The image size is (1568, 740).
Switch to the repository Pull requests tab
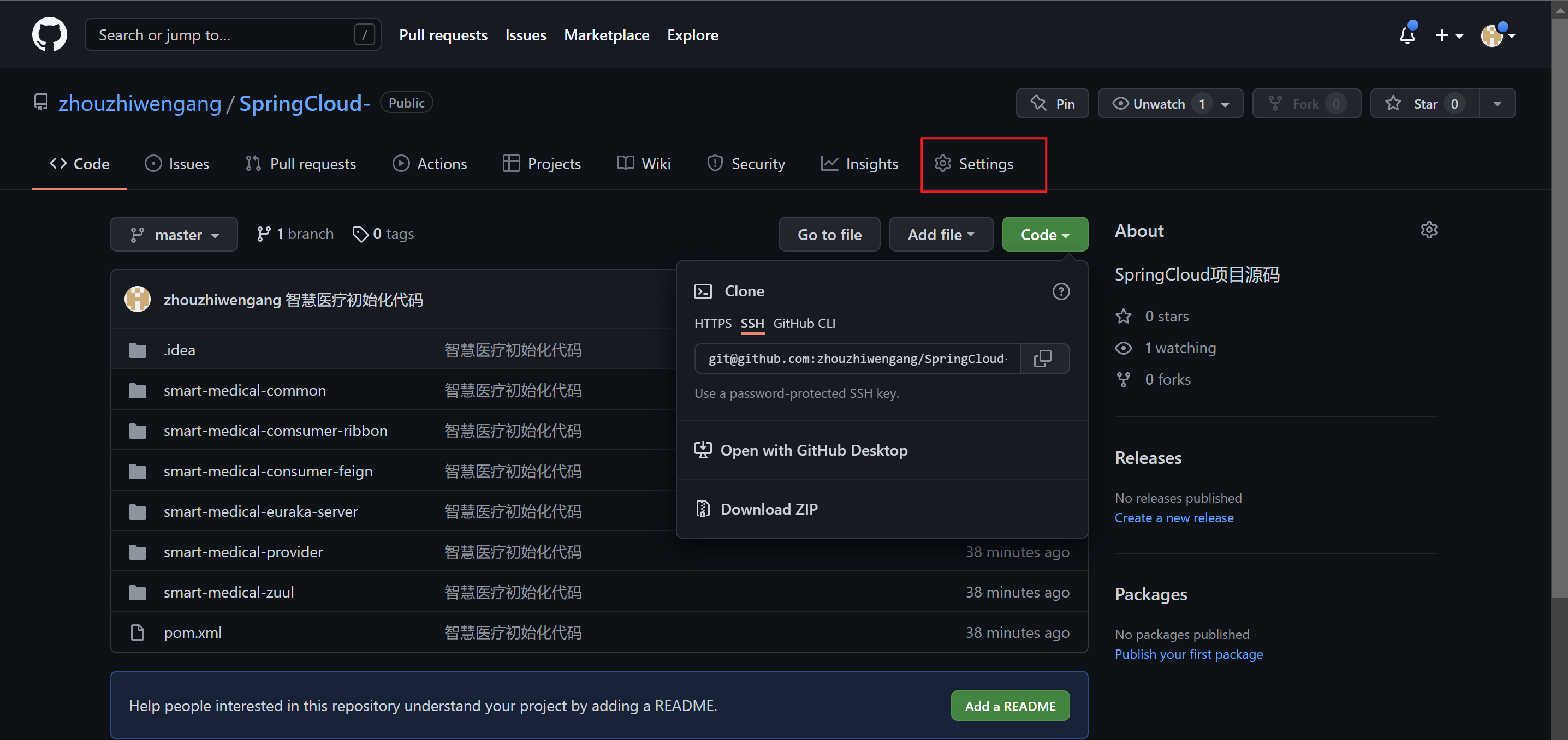tap(301, 164)
